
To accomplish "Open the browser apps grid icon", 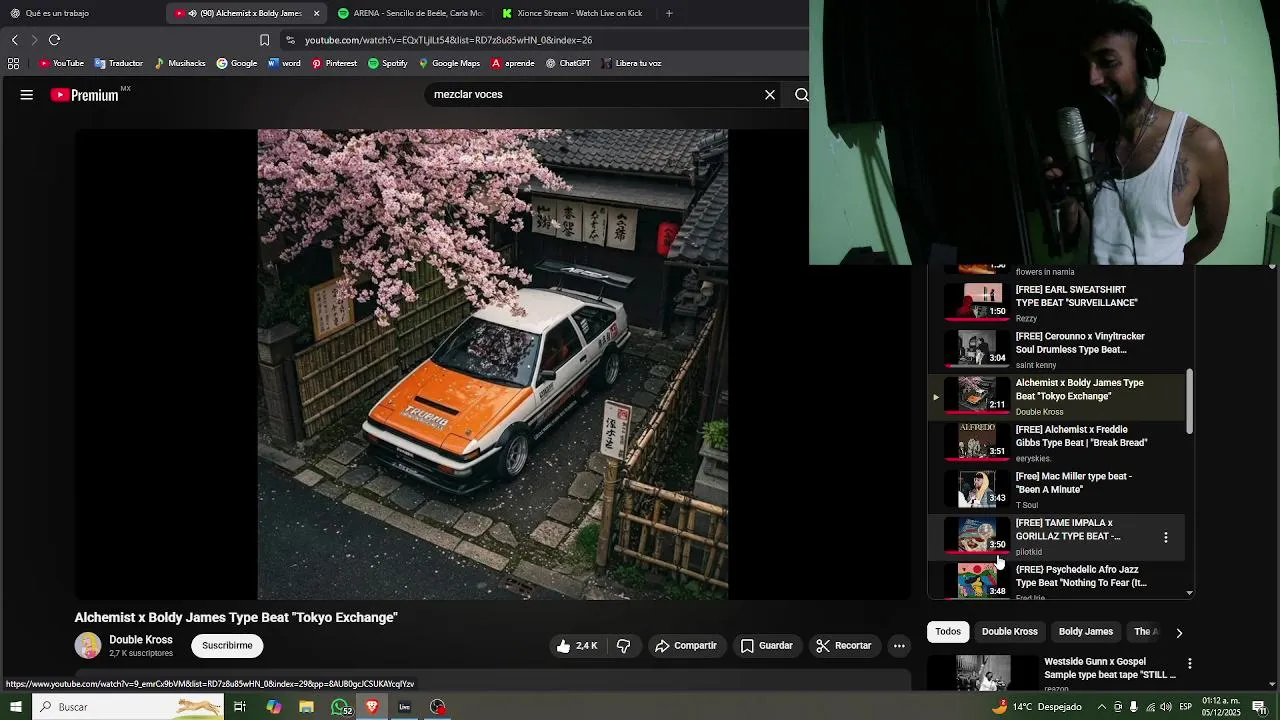I will (13, 63).
